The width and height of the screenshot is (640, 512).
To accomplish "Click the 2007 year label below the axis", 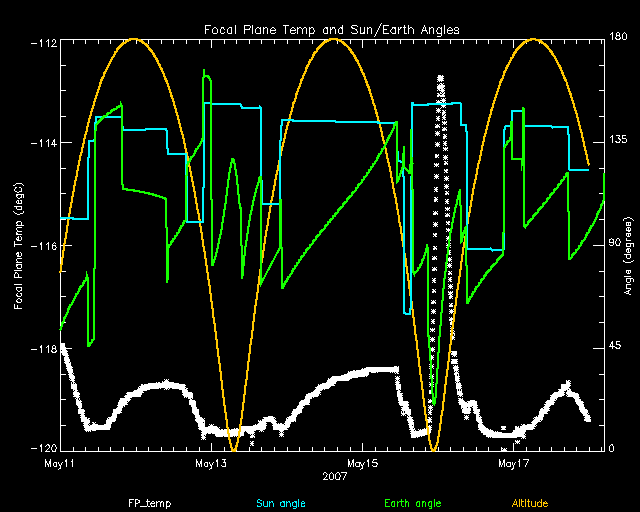I will [x=335, y=477].
